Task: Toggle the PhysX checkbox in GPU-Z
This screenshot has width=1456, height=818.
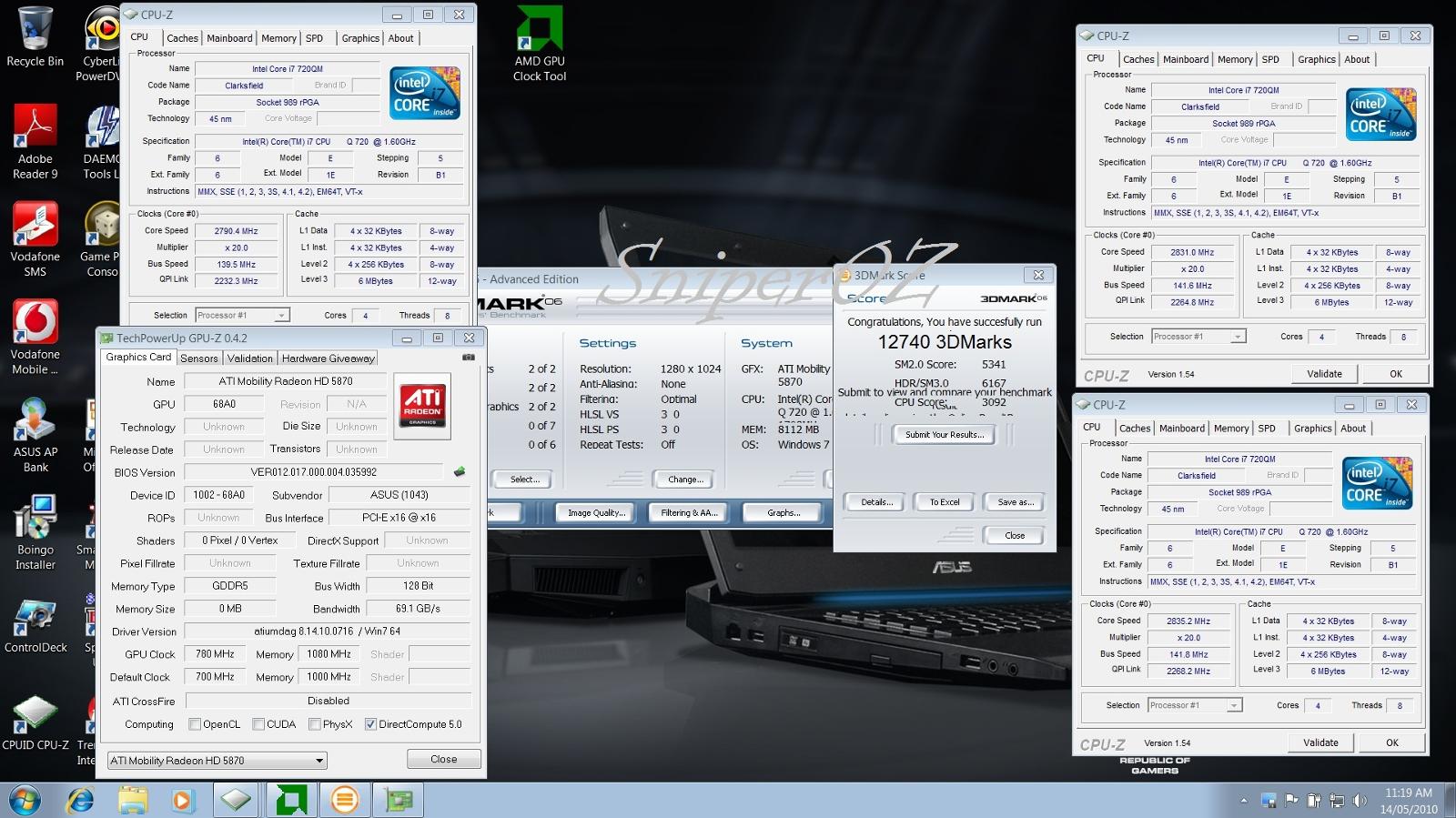Action: [x=315, y=724]
